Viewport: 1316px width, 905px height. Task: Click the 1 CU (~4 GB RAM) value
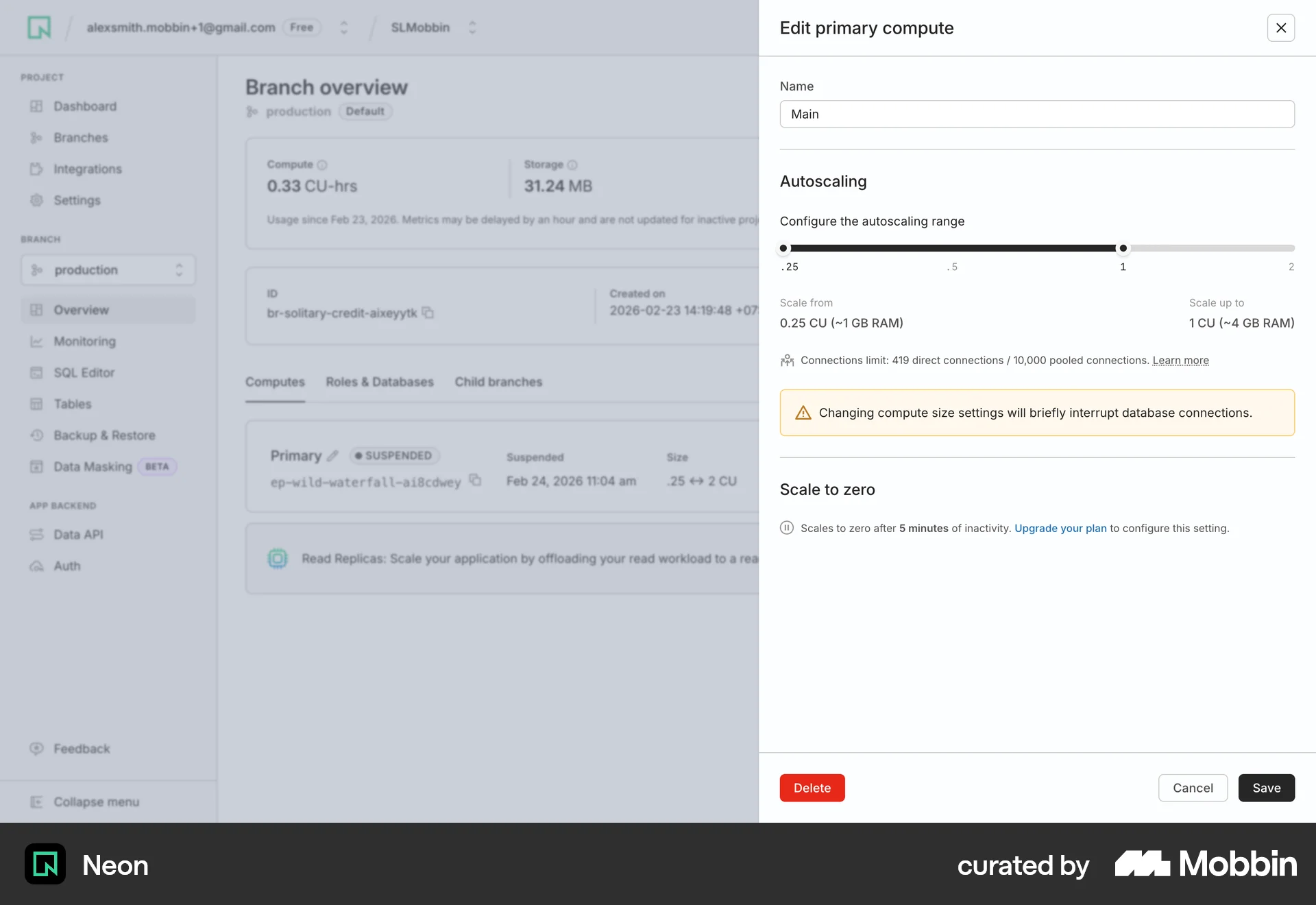(1241, 323)
